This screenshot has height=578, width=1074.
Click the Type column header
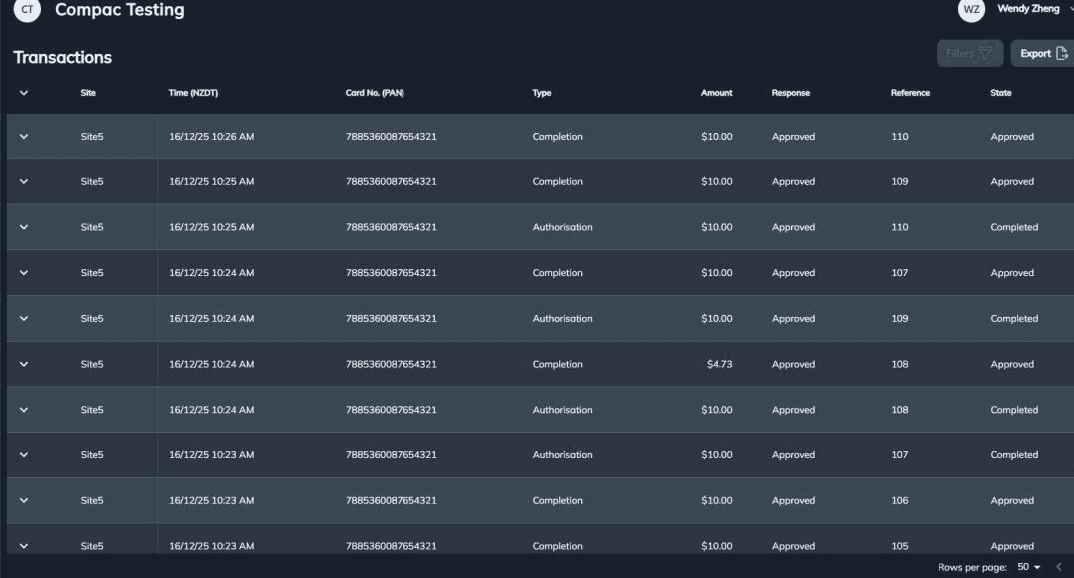coord(542,93)
